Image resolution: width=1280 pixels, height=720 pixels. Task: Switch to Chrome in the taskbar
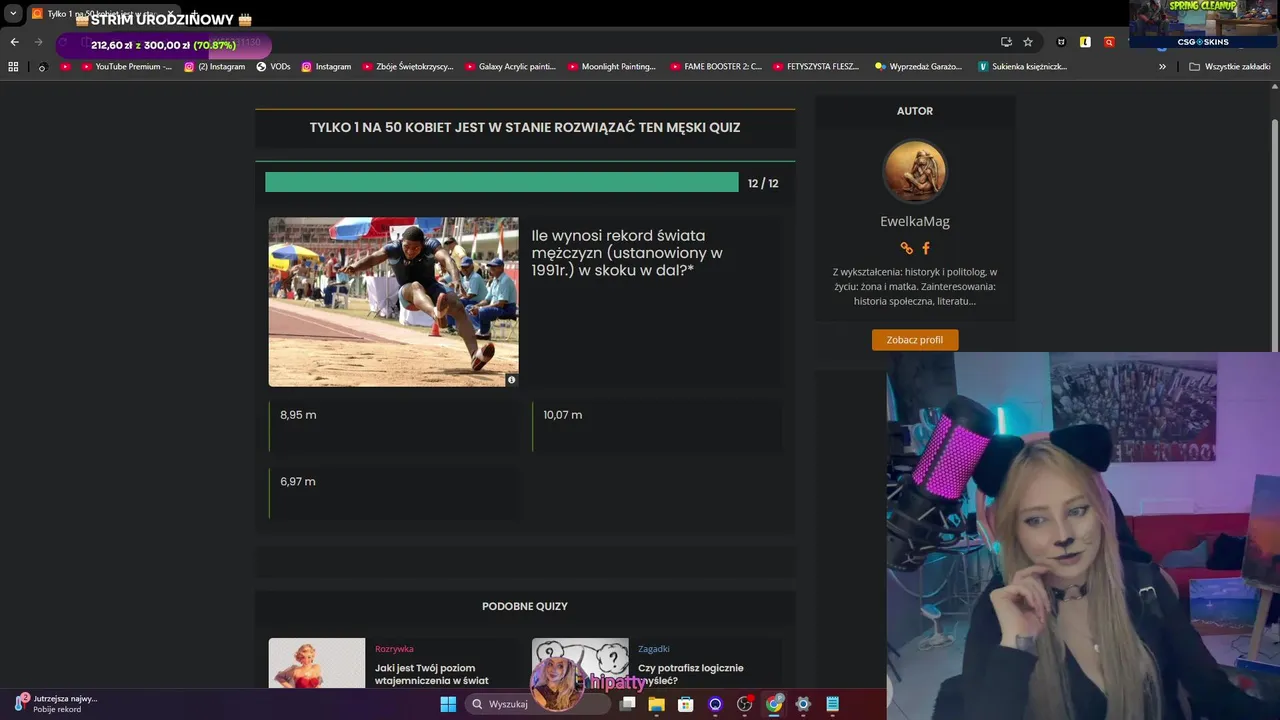click(x=773, y=704)
